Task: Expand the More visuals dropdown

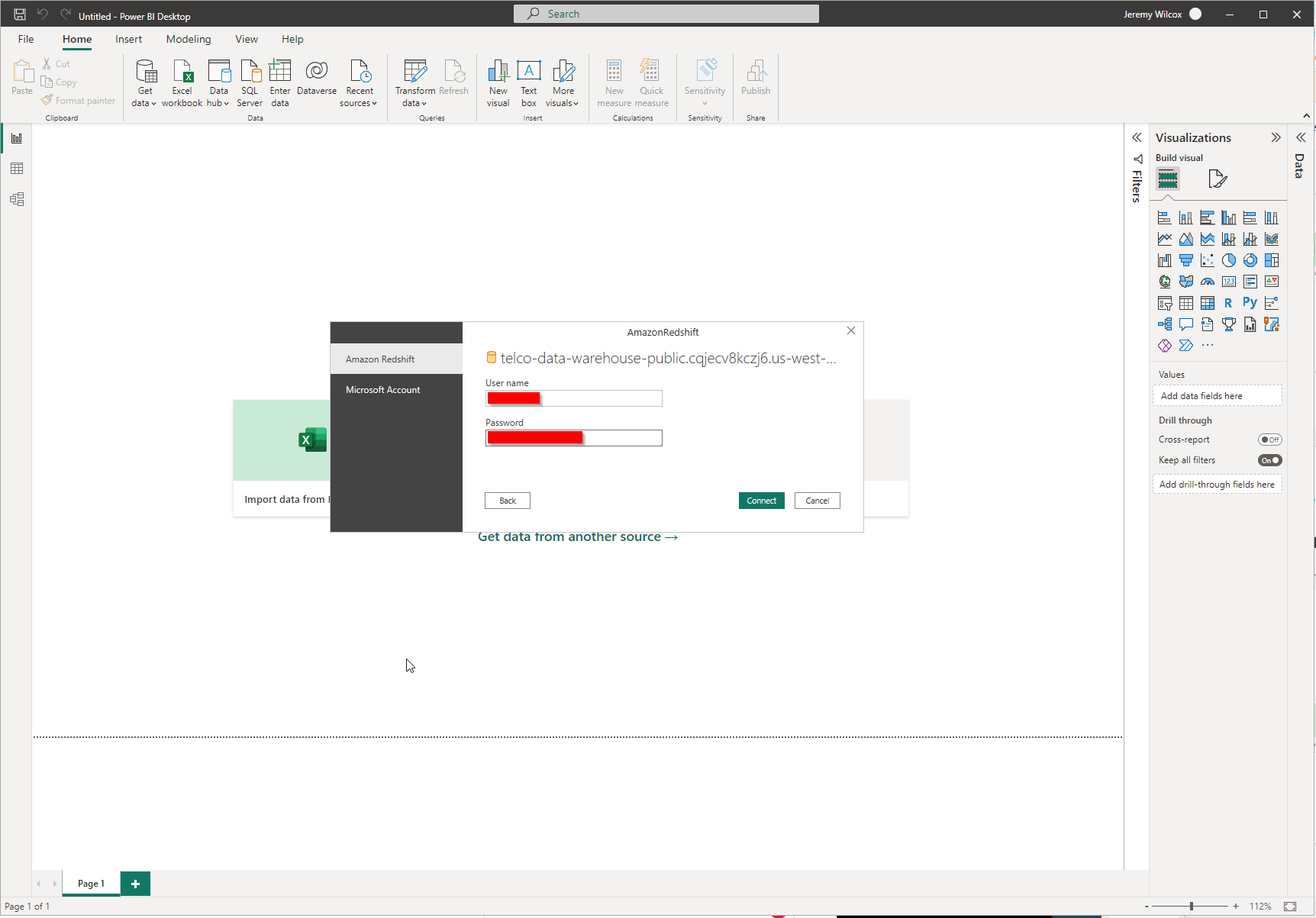Action: [x=563, y=83]
